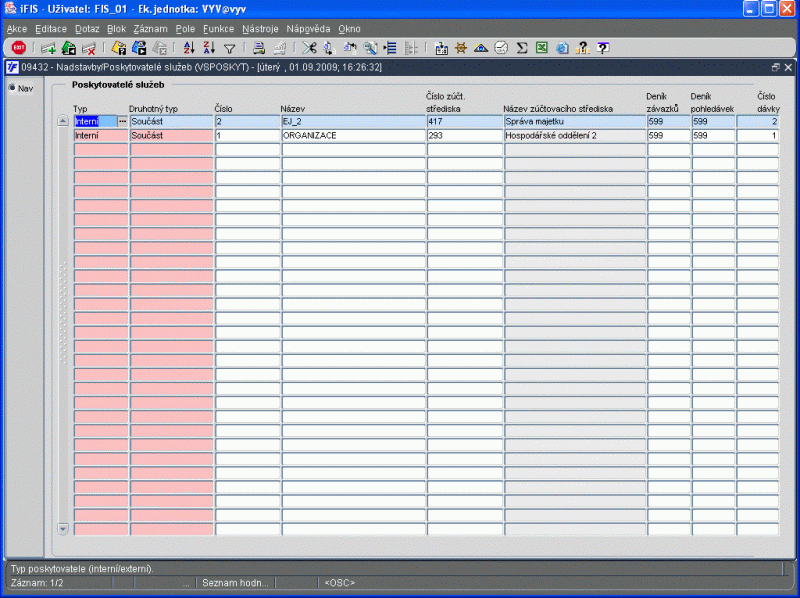
Task: Click the save record house icon
Action: pyautogui.click(x=68, y=48)
